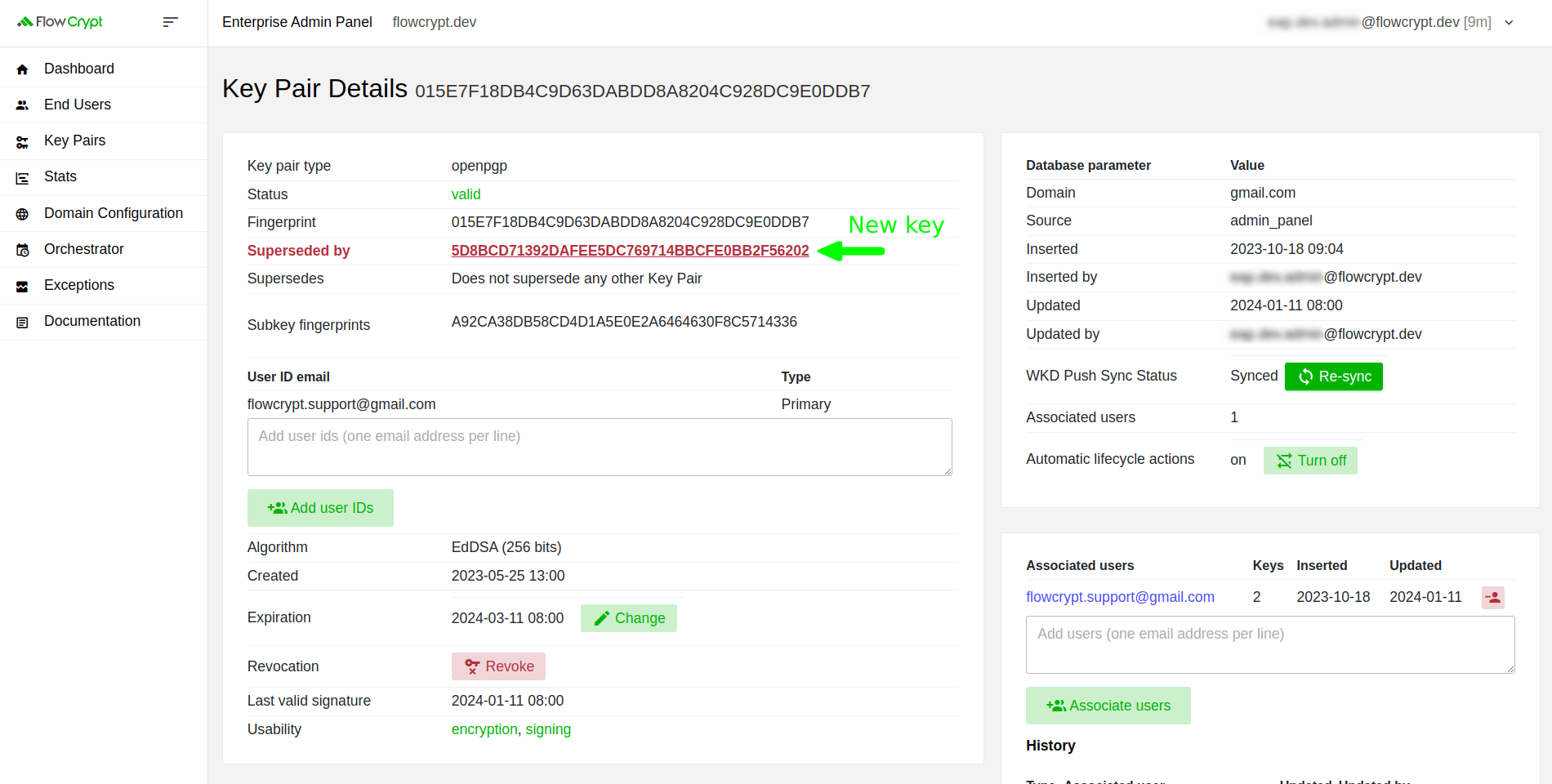Click the Revoke button
Screen dimensions: 1552x784
point(498,666)
